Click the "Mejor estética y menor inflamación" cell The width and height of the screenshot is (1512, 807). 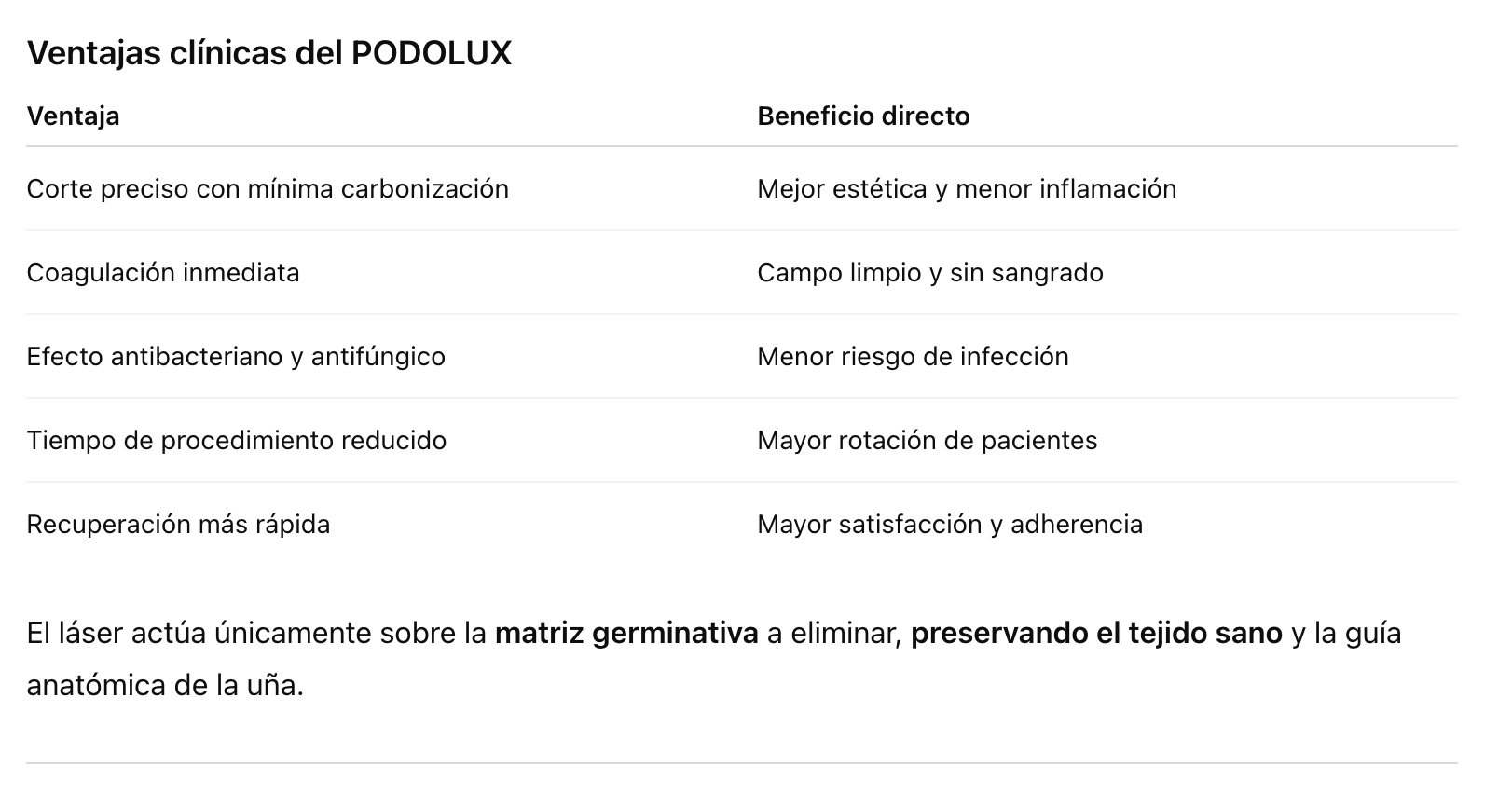click(967, 189)
